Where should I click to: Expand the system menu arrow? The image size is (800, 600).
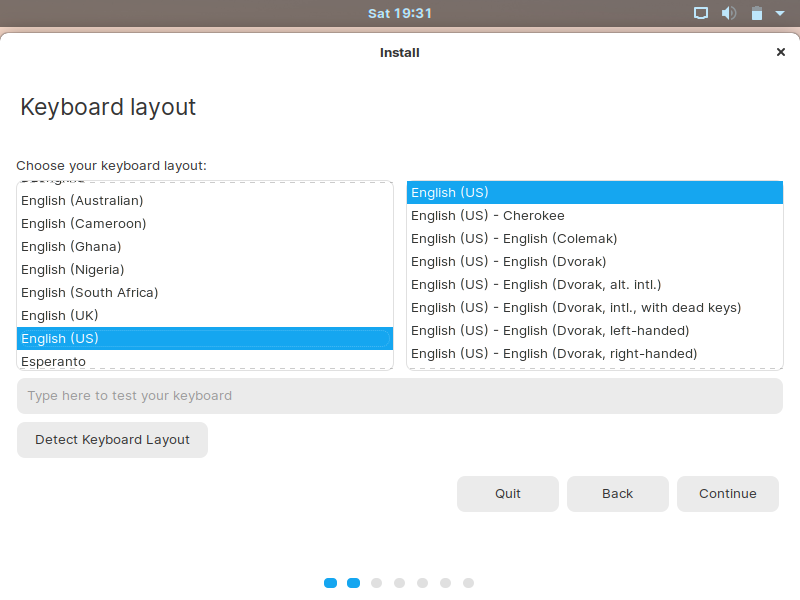pos(780,13)
